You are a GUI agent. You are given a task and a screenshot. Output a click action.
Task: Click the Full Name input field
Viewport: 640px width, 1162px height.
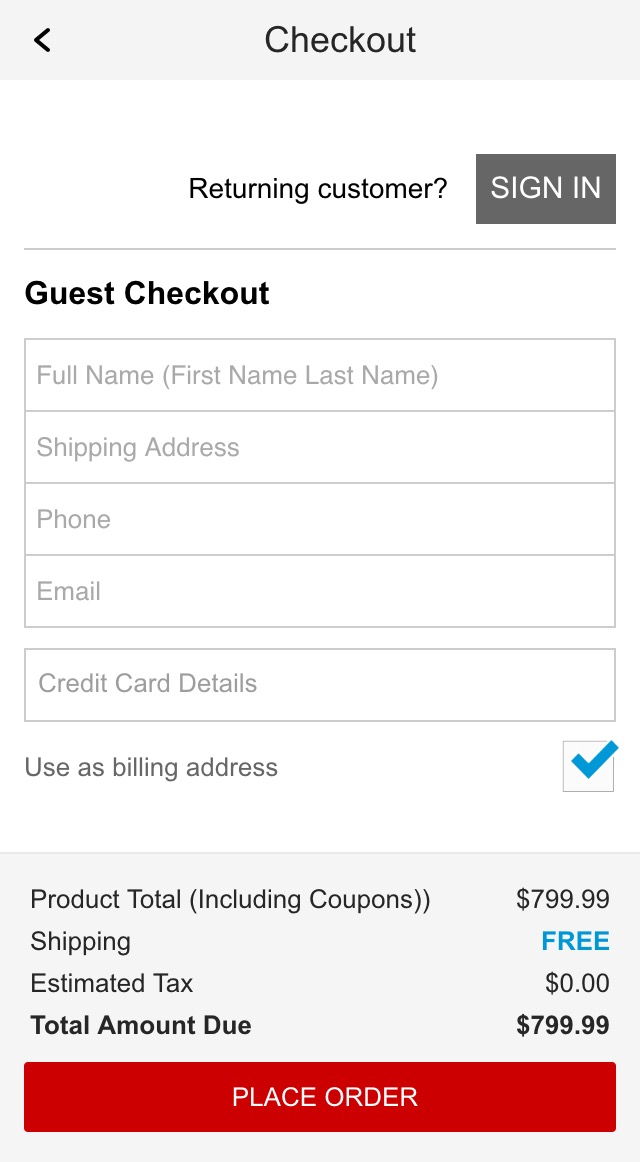pyautogui.click(x=320, y=375)
